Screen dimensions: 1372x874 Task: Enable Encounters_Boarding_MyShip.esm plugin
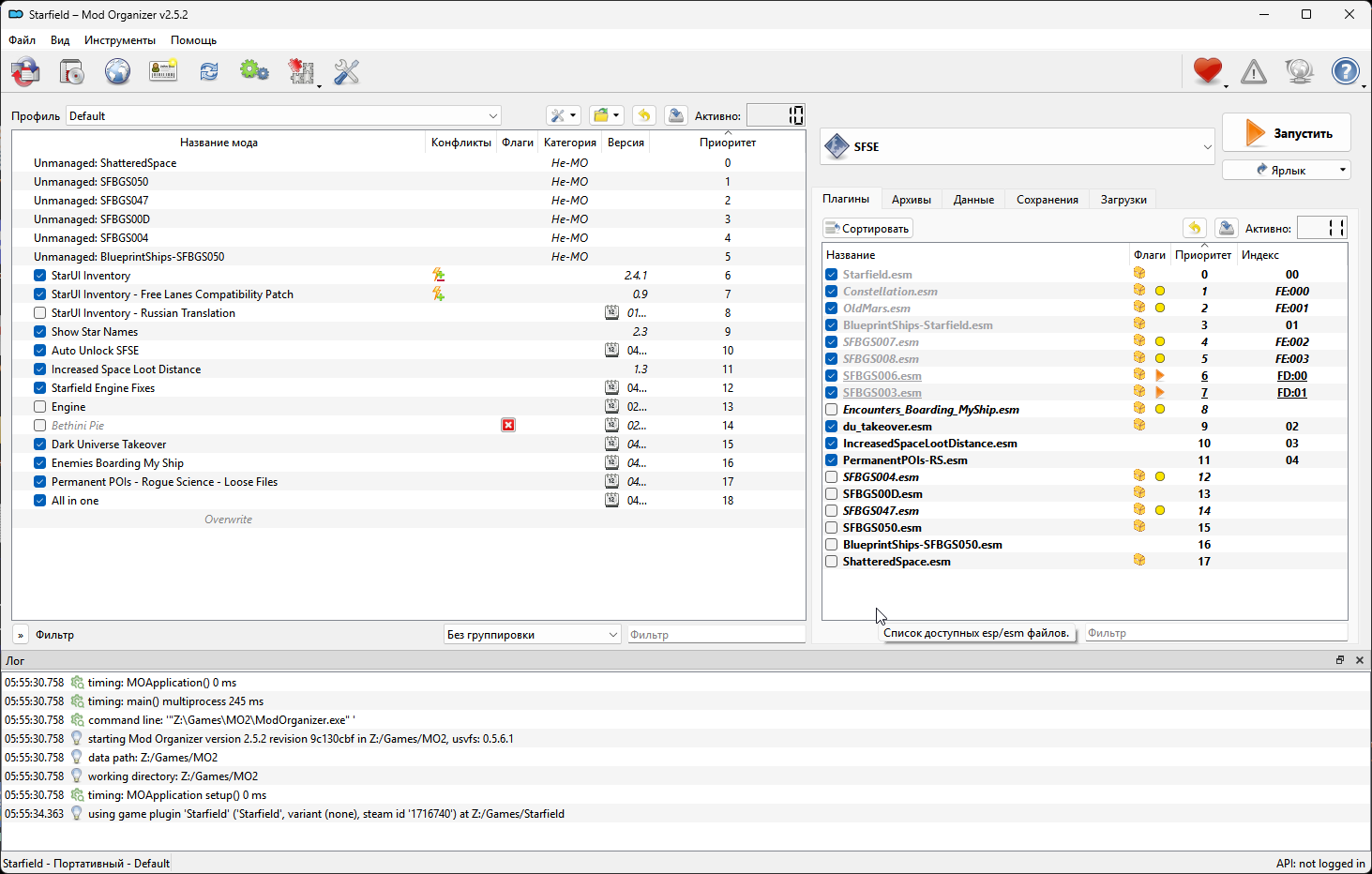[832, 410]
